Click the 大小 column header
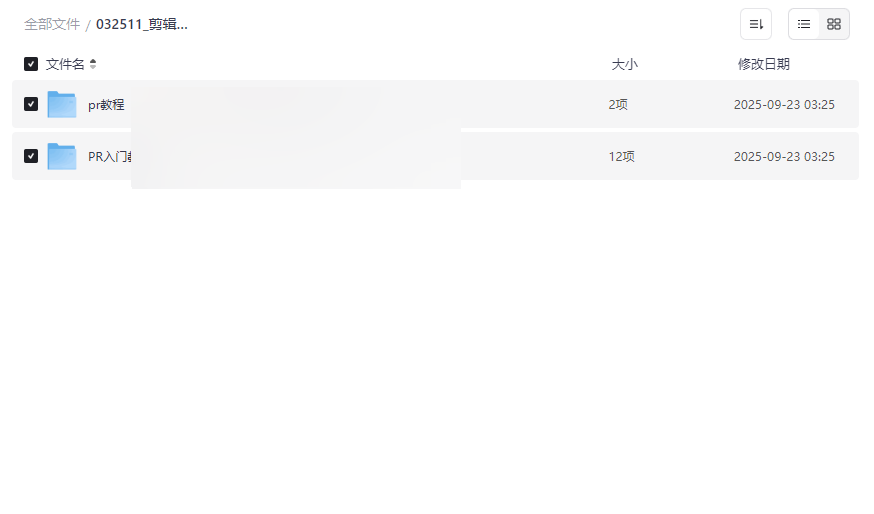Image resolution: width=874 pixels, height=514 pixels. pyautogui.click(x=625, y=64)
